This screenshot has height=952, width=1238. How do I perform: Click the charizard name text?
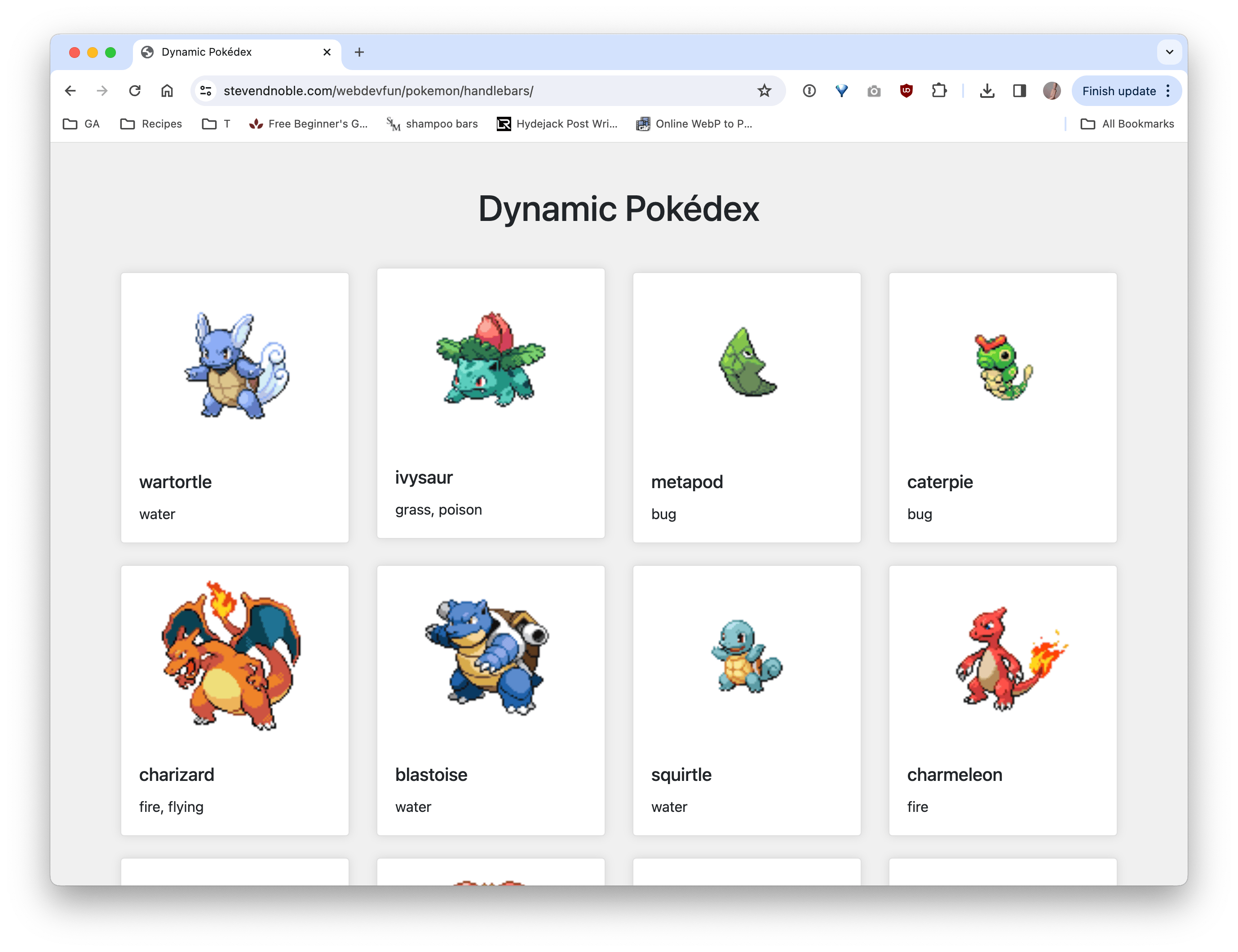pos(176,775)
